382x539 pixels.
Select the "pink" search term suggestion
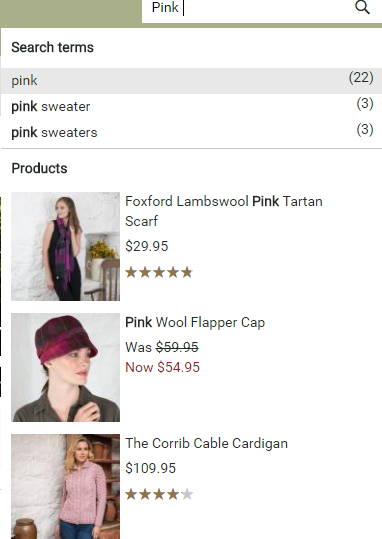[x=191, y=81]
